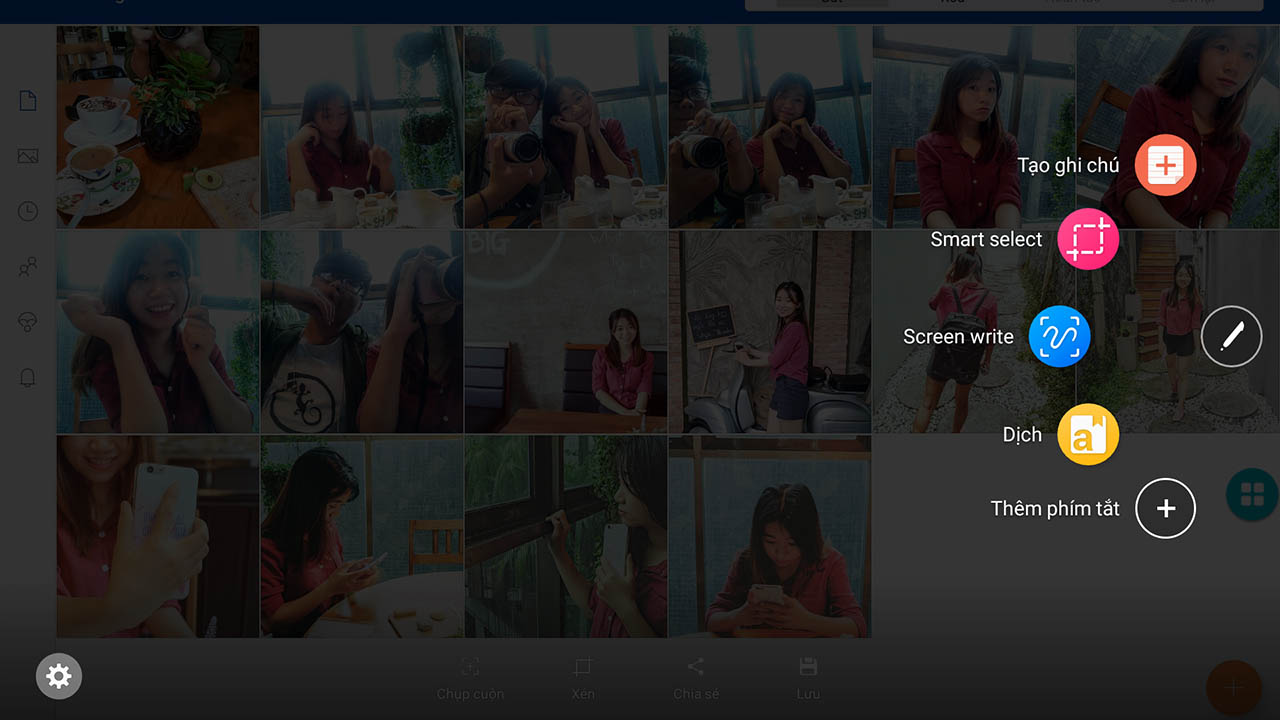Launch Smart select from Air command

point(1088,239)
